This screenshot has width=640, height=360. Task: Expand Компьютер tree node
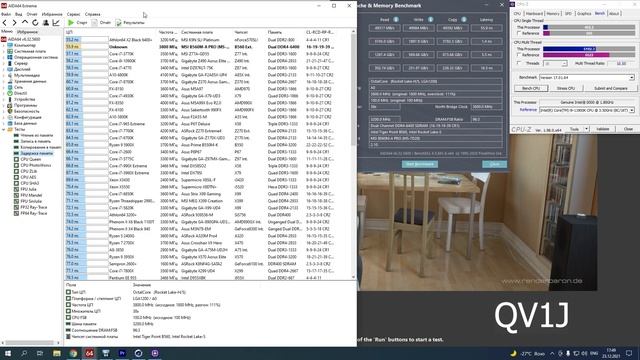pyautogui.click(x=4, y=45)
